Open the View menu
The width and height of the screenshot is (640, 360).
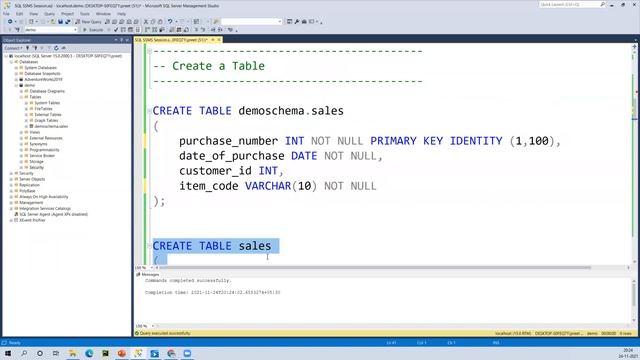coord(33,14)
